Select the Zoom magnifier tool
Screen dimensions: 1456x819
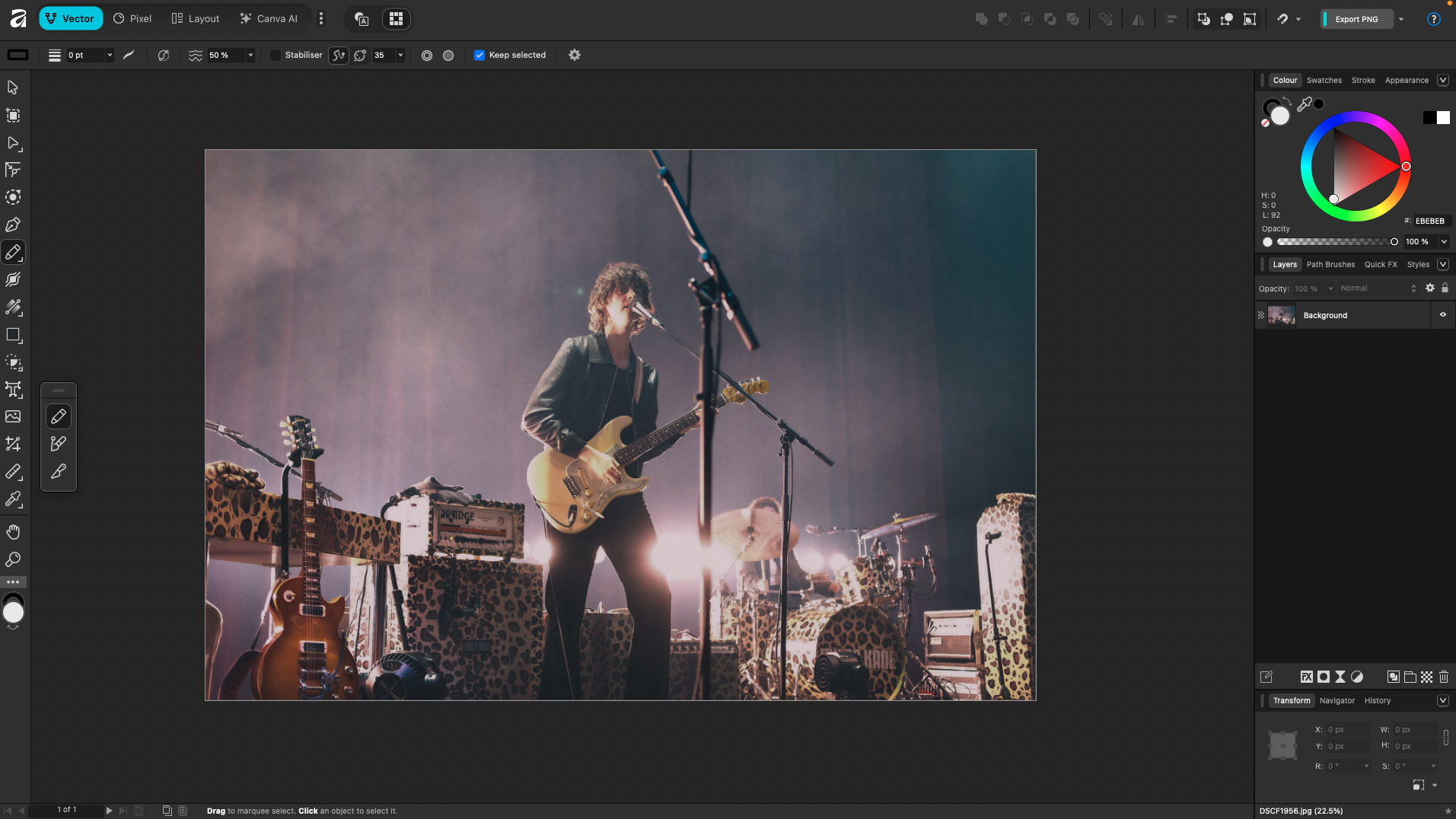pos(13,559)
